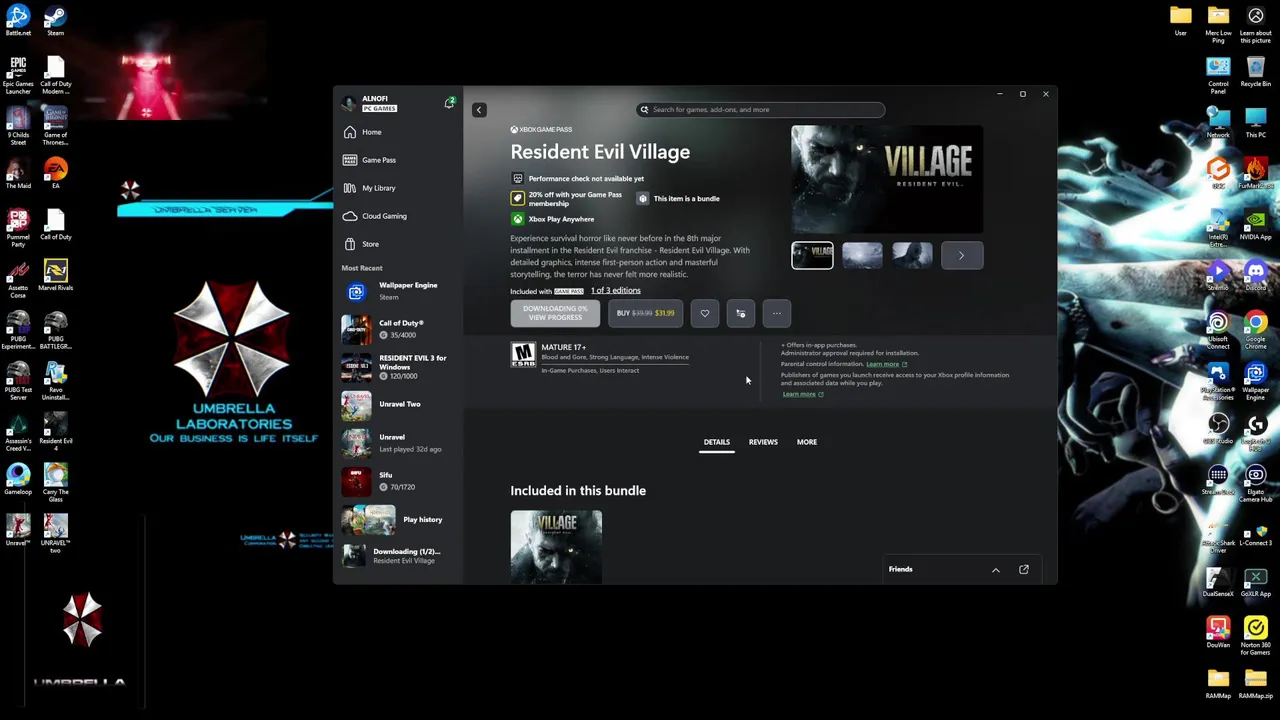Open the Epic Games Launcher desktop icon

click(x=18, y=74)
